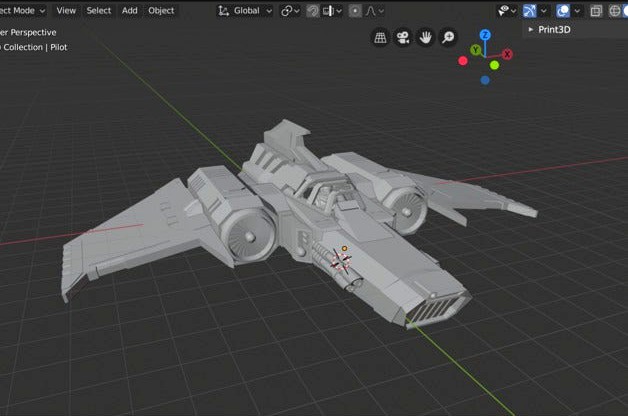Click the red X axis on navigation gizmo
Screen dimensions: 628x416
[507, 54]
